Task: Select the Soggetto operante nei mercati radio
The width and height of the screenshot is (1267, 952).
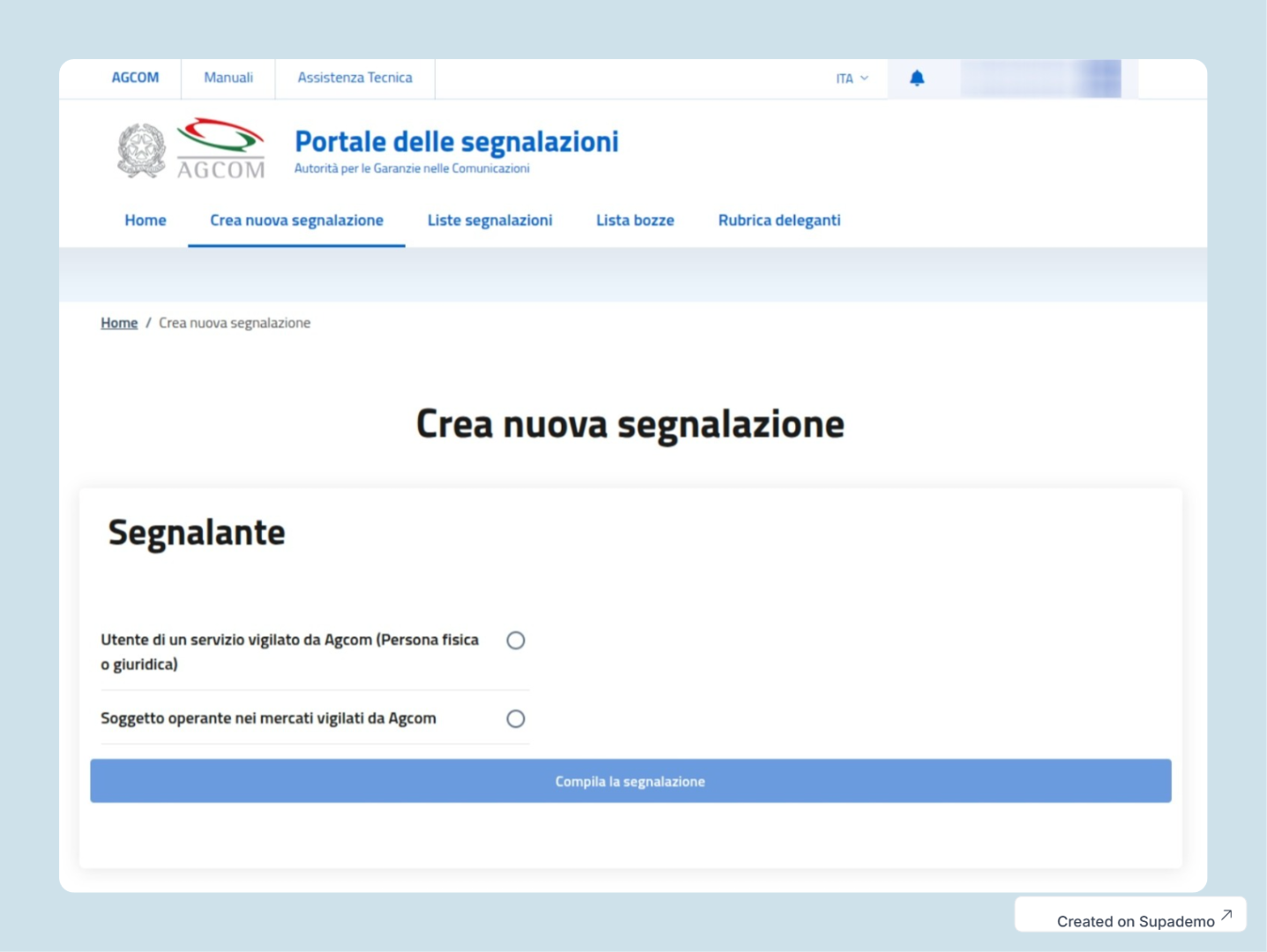Action: click(516, 719)
